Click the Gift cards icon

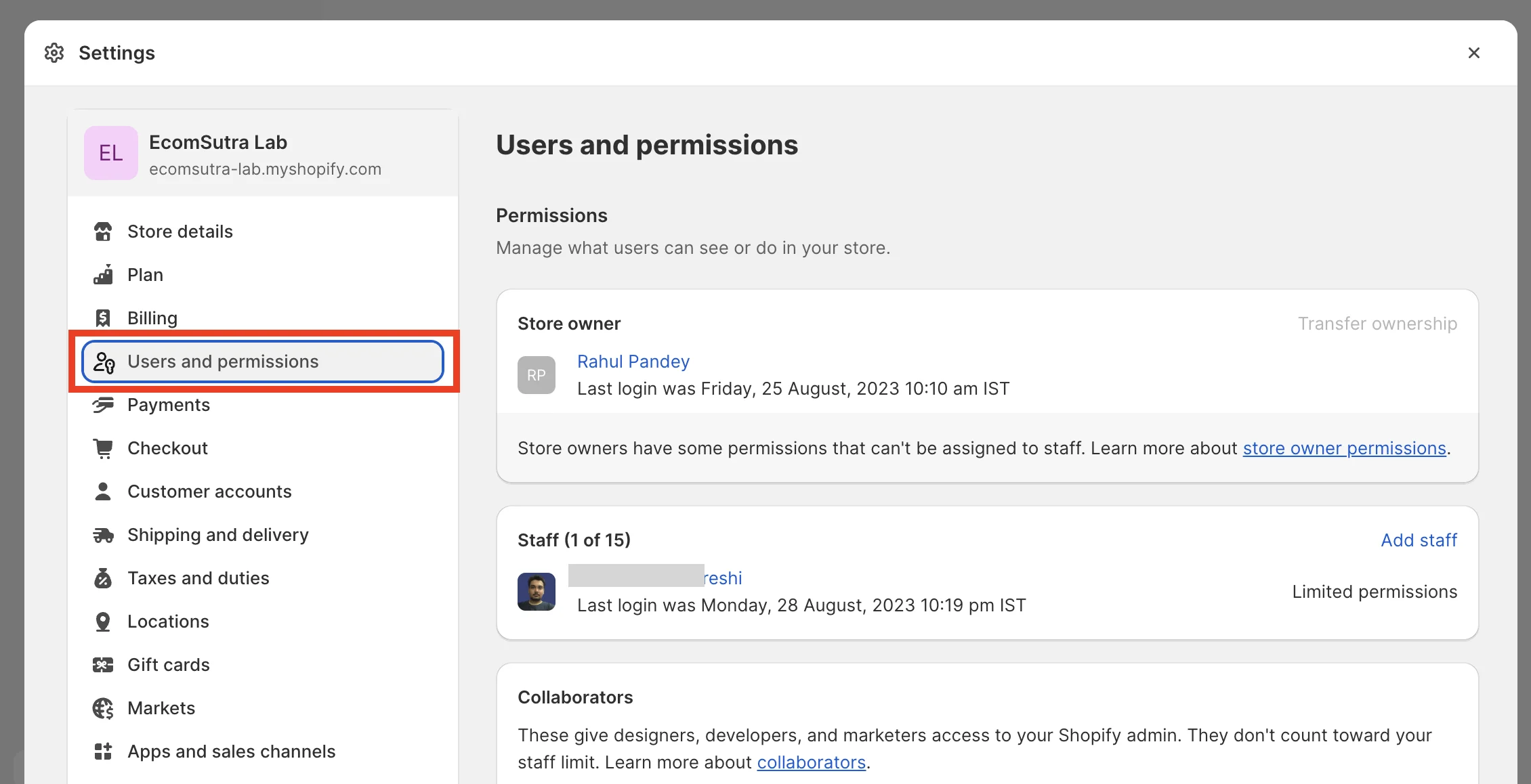[103, 665]
